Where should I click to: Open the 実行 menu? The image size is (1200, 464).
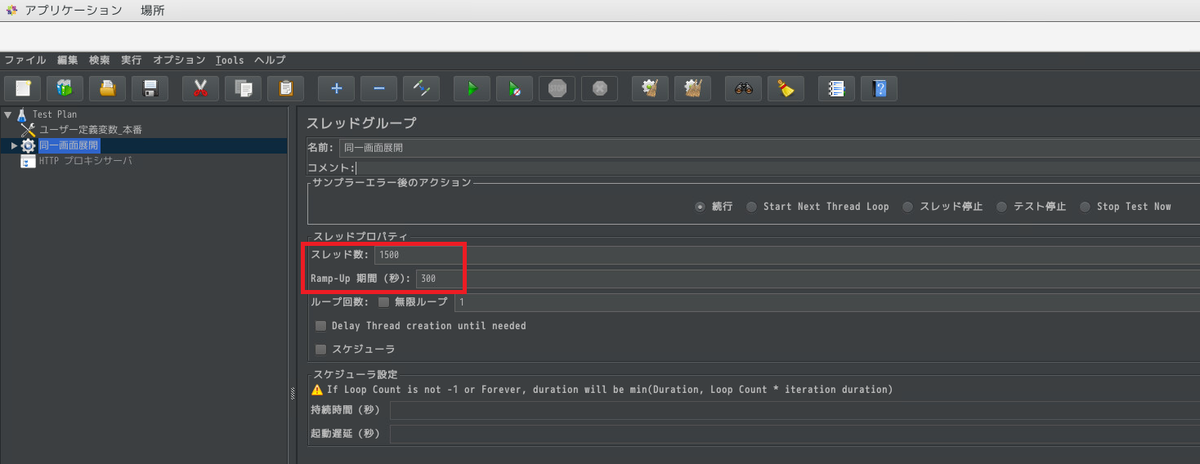pyautogui.click(x=132, y=60)
